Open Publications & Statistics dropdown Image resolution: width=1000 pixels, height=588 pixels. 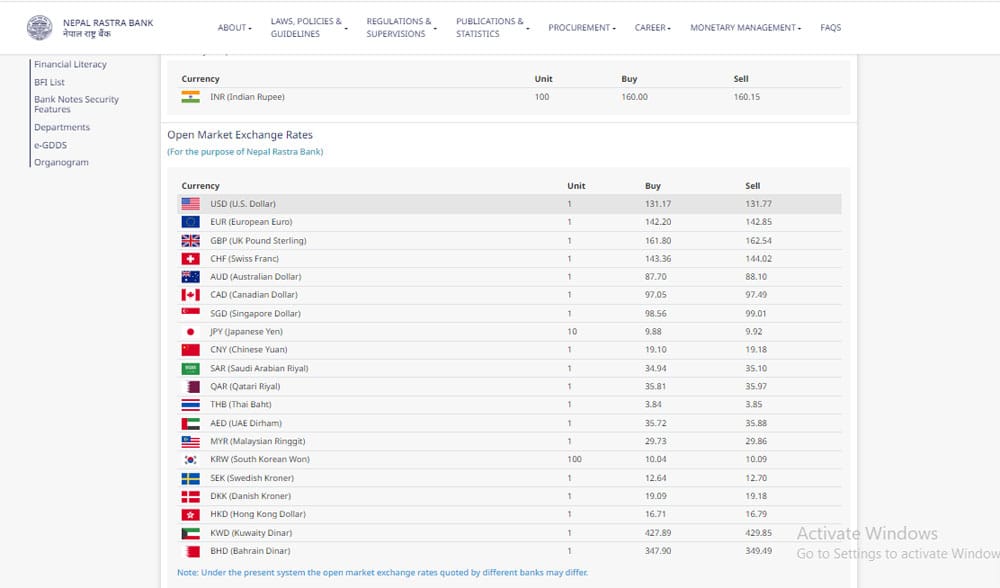[x=492, y=27]
